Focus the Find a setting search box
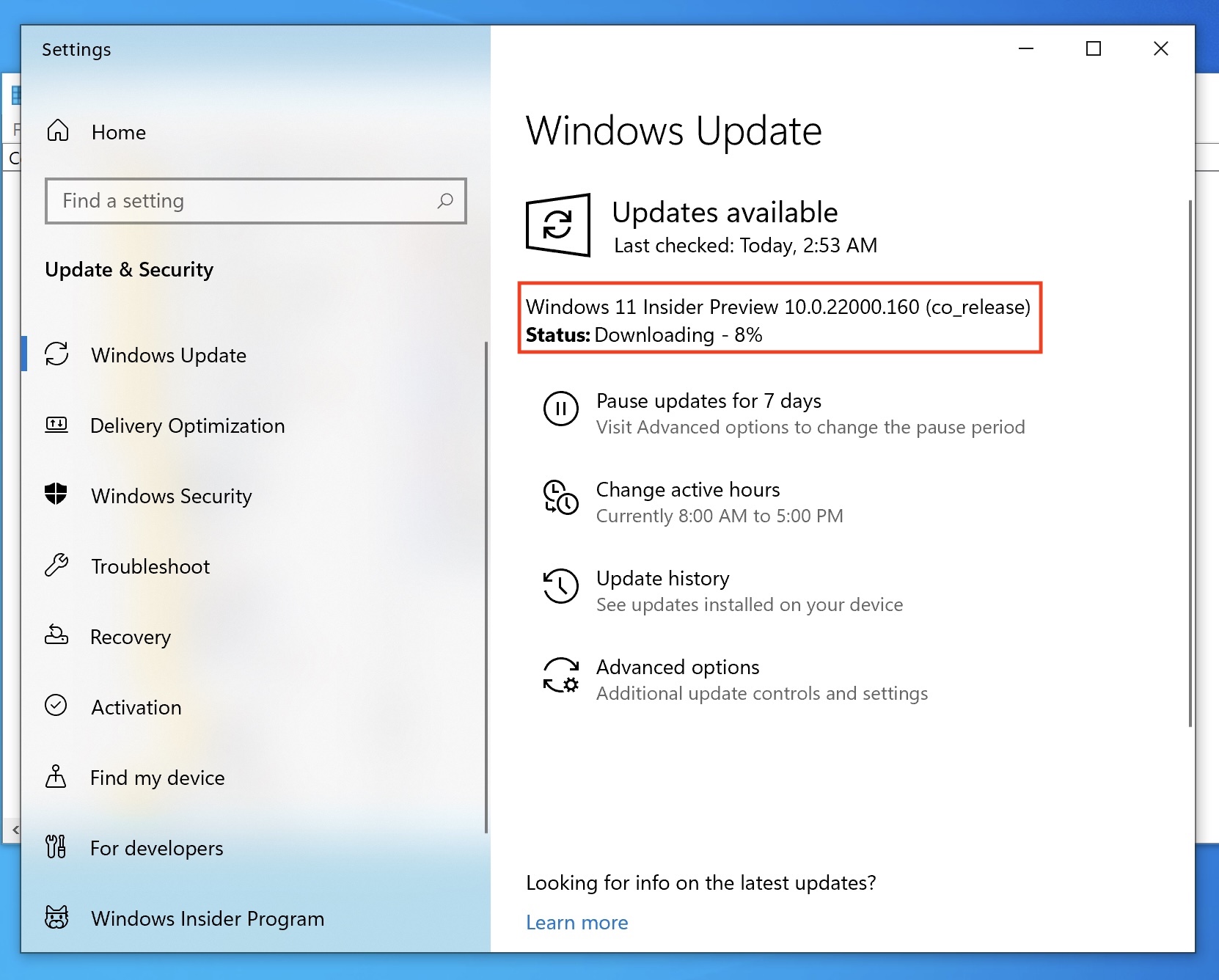1219x980 pixels. point(256,201)
